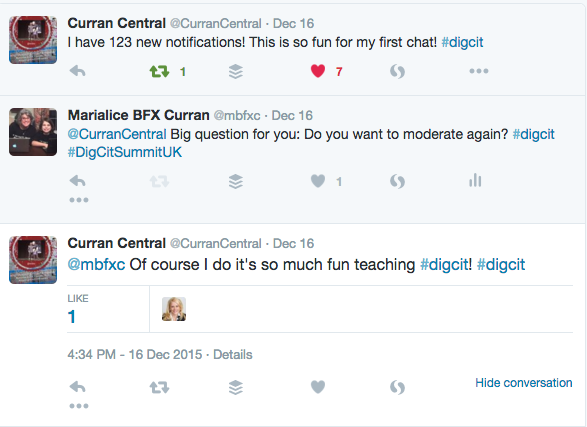
Task: Reply to Marialice BFX Curran's tweet
Action: (x=77, y=181)
